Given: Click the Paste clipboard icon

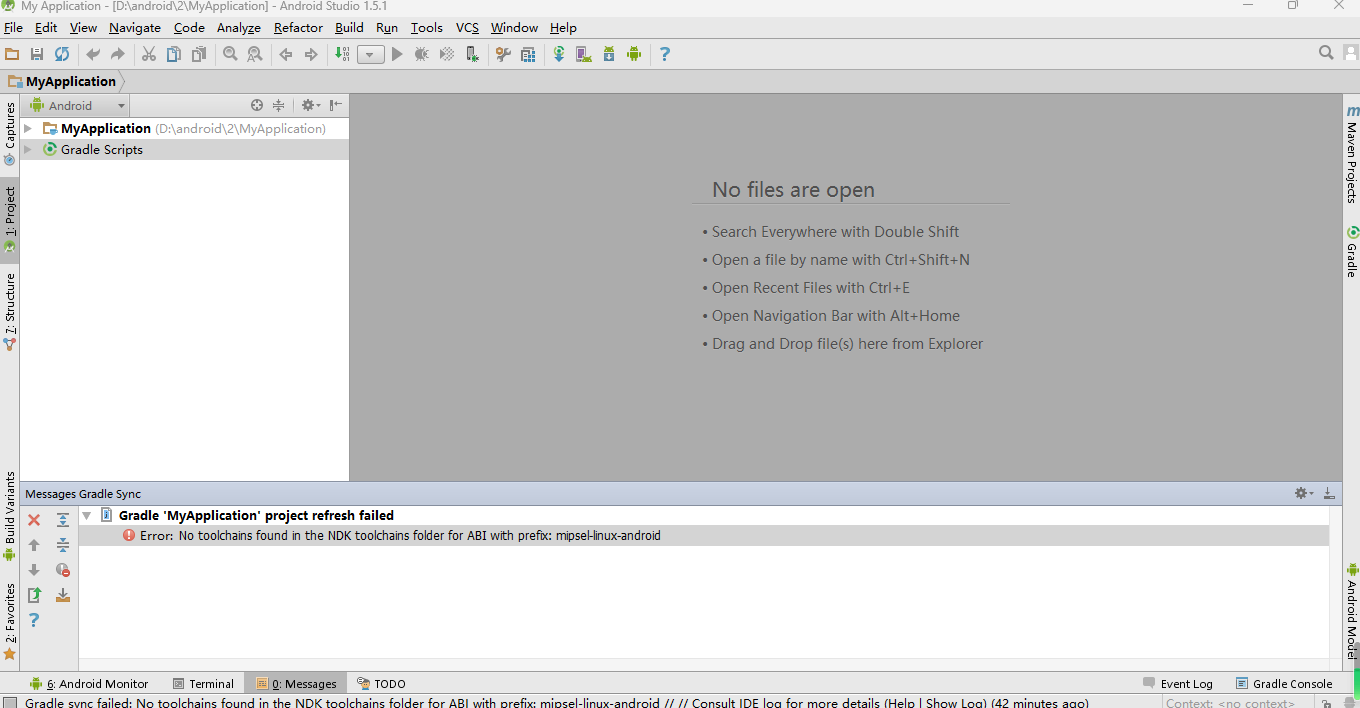Looking at the screenshot, I should pos(199,54).
